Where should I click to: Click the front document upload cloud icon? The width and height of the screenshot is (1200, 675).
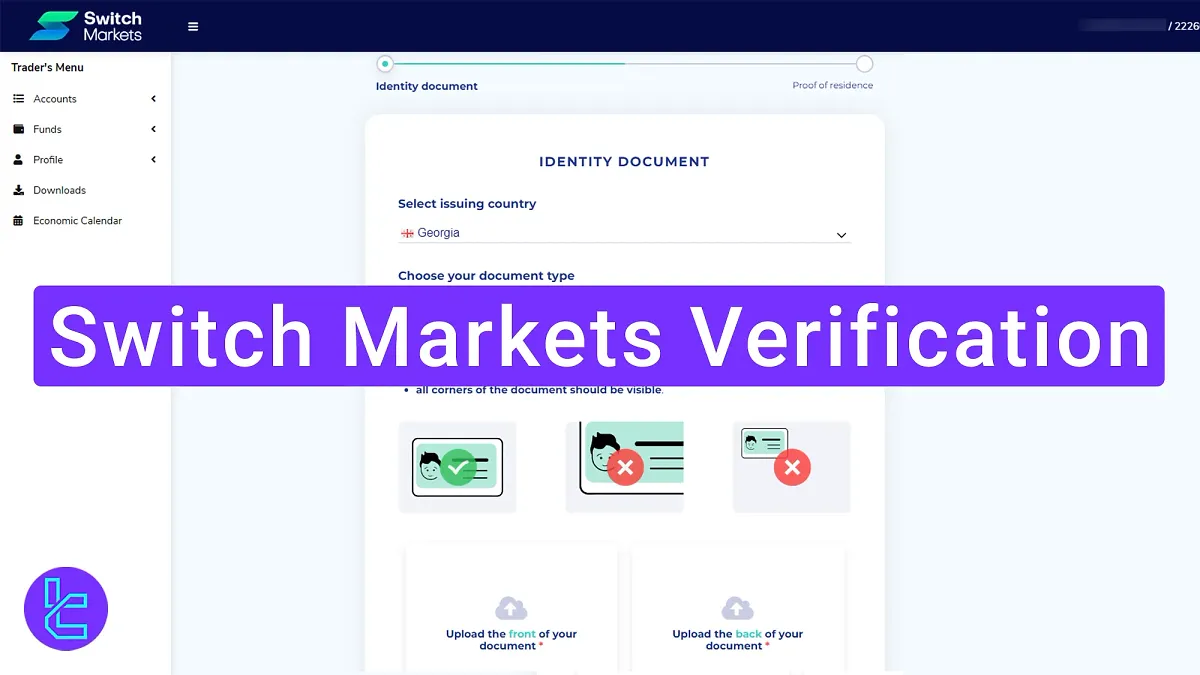tap(511, 608)
